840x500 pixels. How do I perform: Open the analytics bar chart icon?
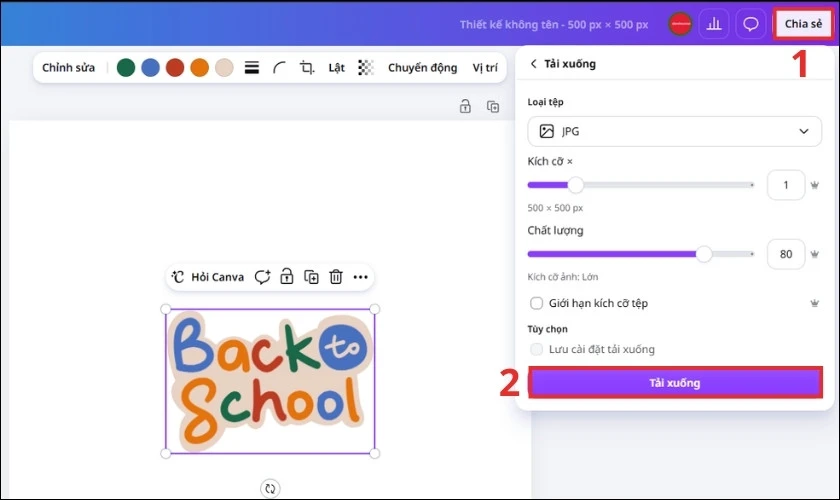point(714,24)
